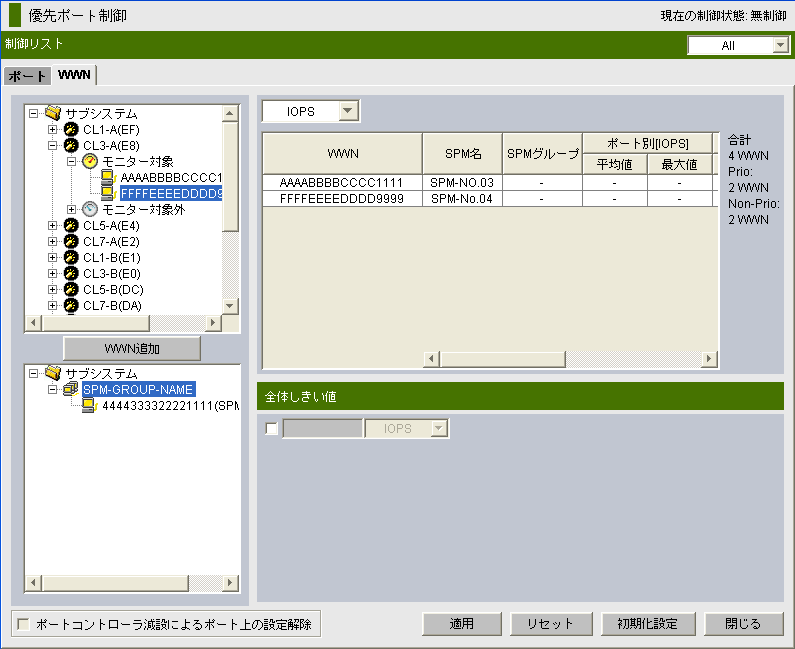Click the 平均値 column header
Screen dimensions: 795x649
tap(615, 164)
